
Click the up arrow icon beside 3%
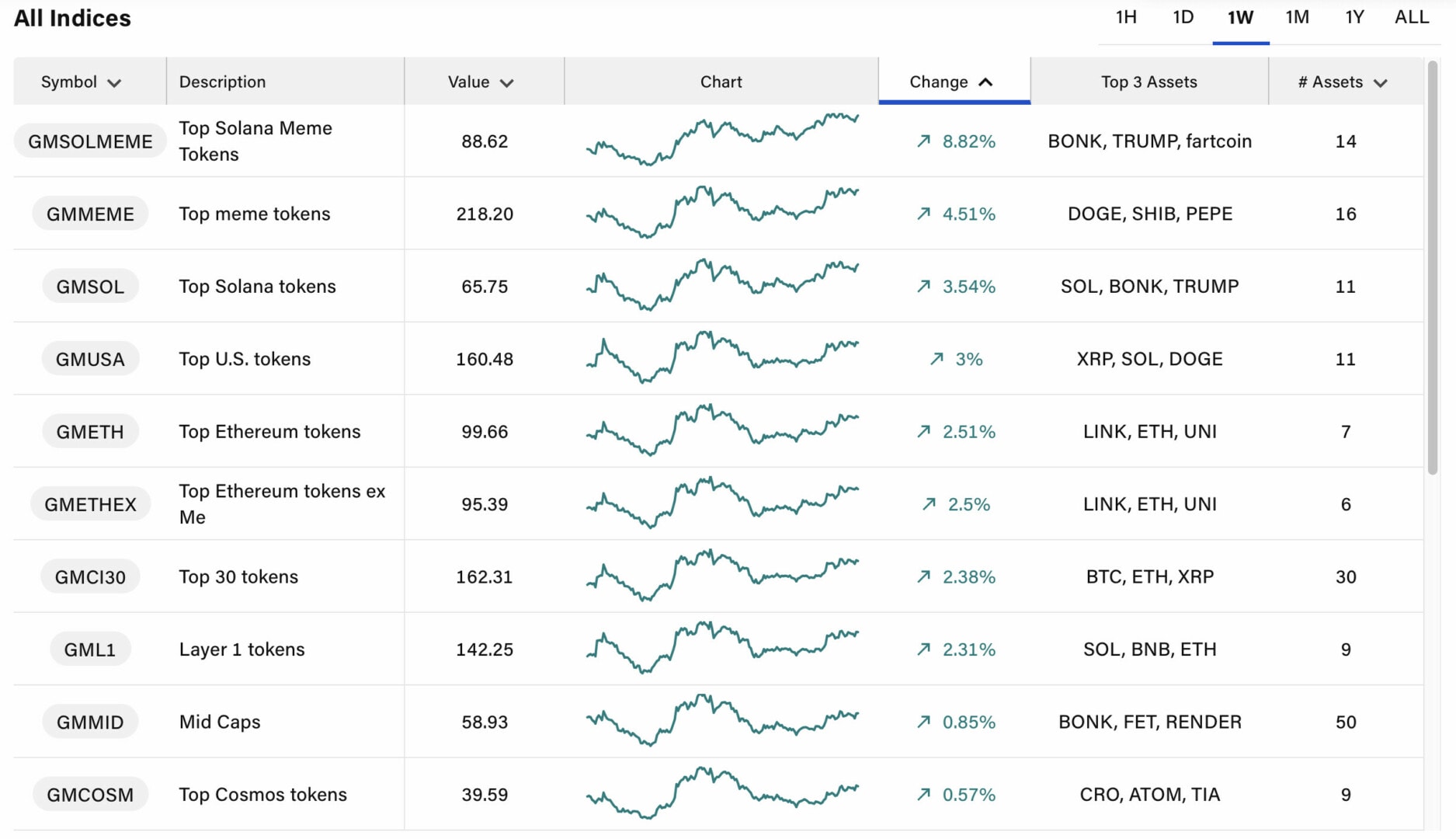click(936, 358)
